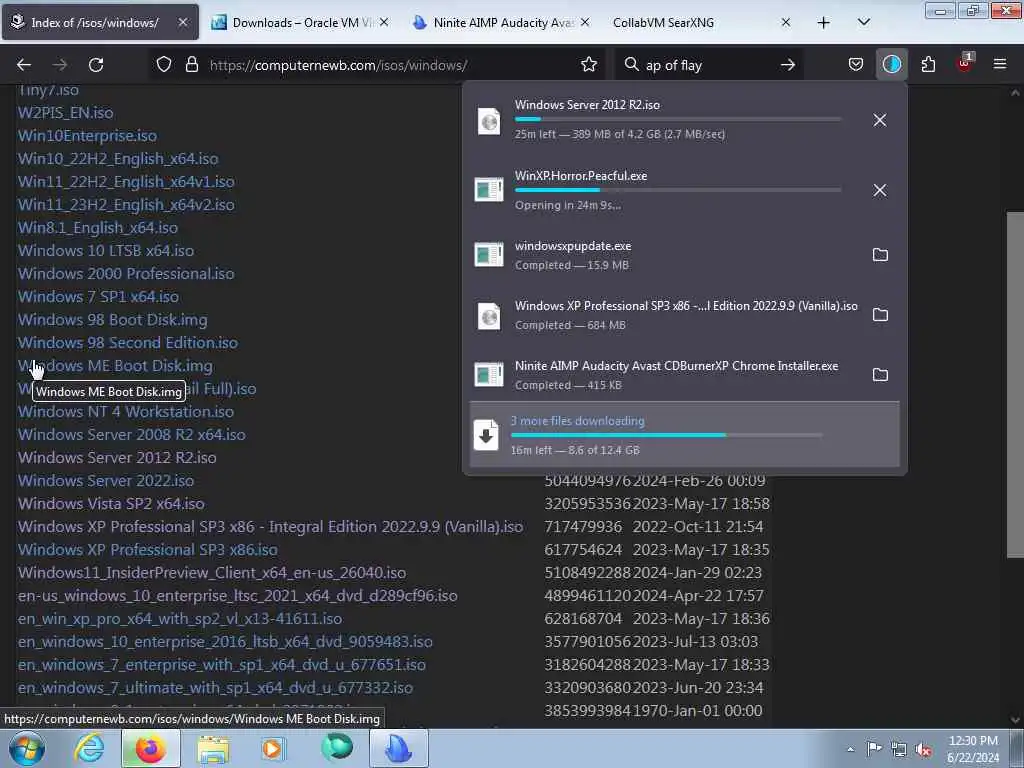Click the search box containing 'ap of flay'

pyautogui.click(x=709, y=65)
